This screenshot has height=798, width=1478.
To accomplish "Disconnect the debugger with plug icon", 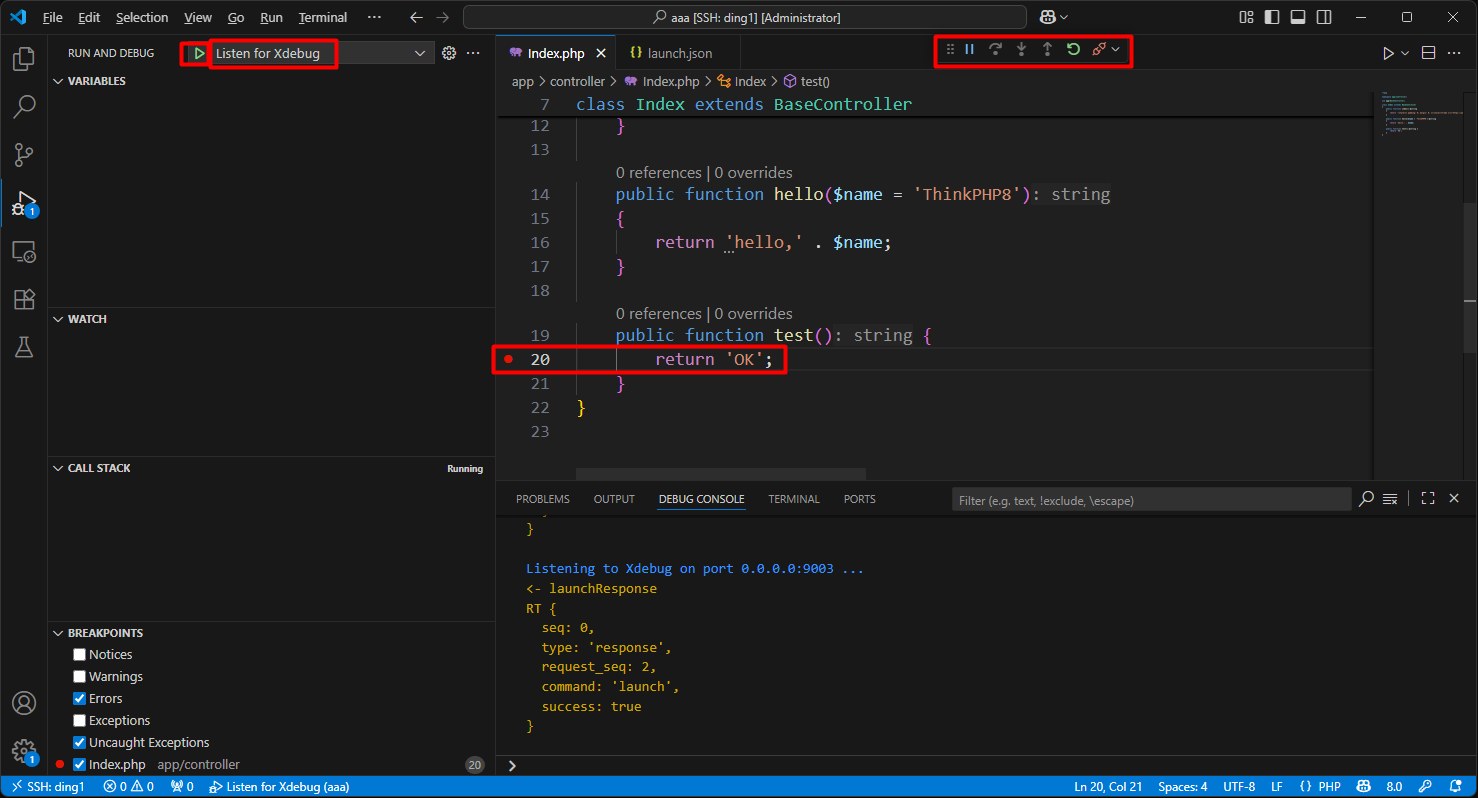I will coord(1099,49).
